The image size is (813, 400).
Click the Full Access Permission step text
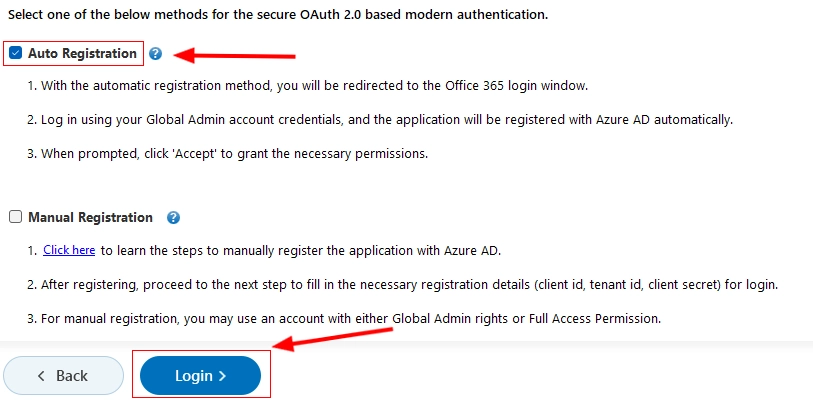coord(344,319)
